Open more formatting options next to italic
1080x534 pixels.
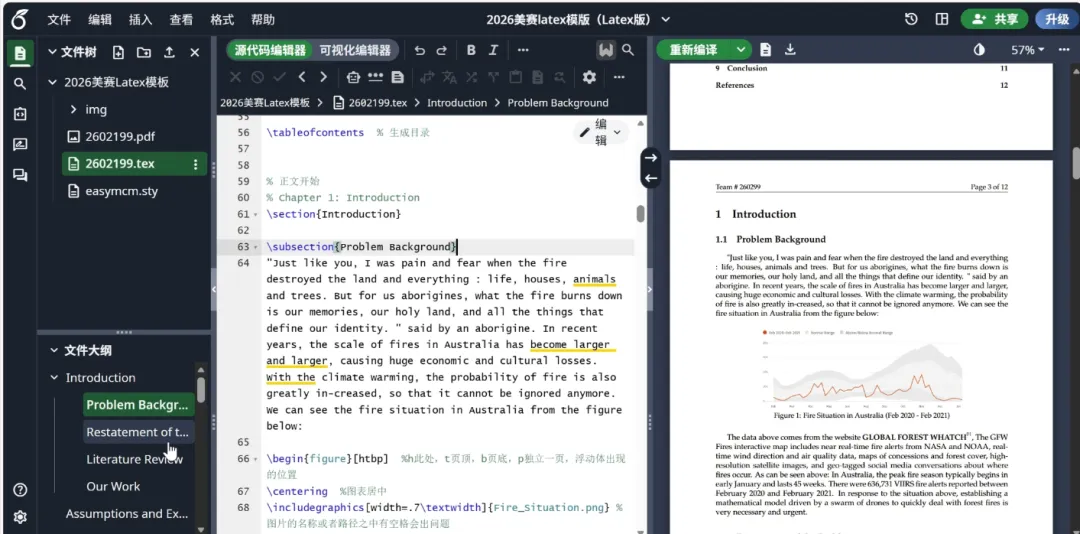[x=523, y=50]
